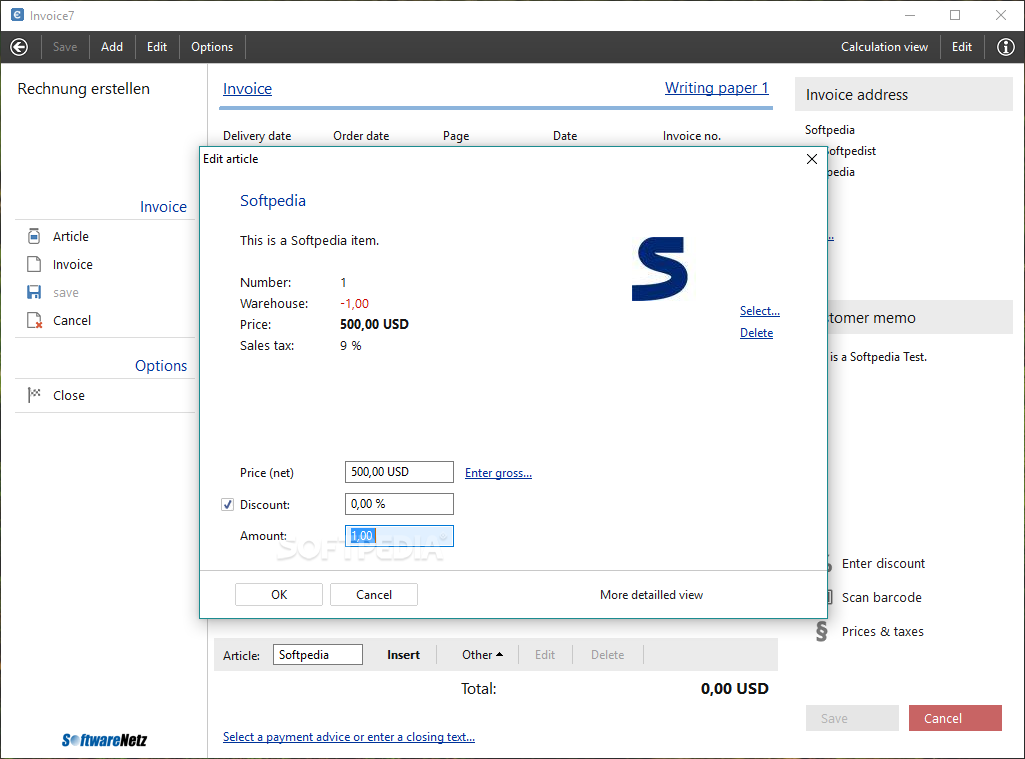Open the Add menu
Image resolution: width=1025 pixels, height=759 pixels.
click(x=112, y=47)
